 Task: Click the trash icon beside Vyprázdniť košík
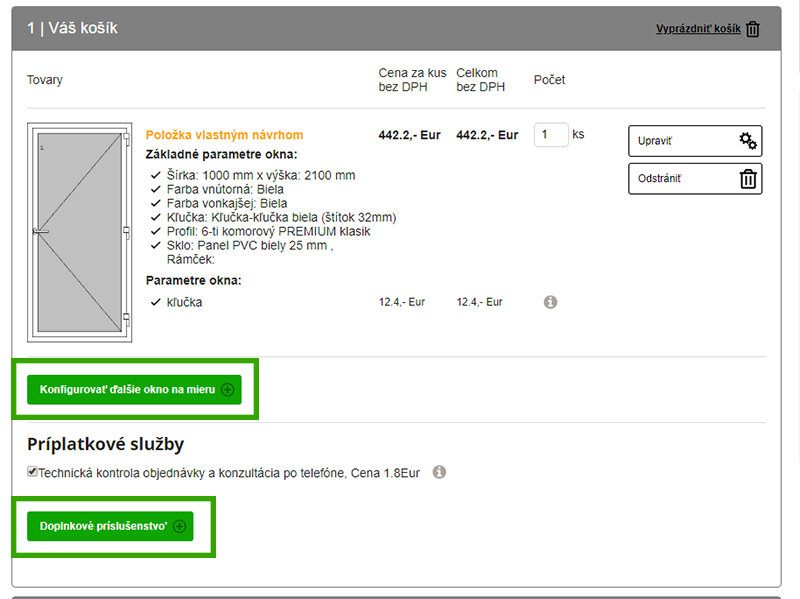[753, 29]
